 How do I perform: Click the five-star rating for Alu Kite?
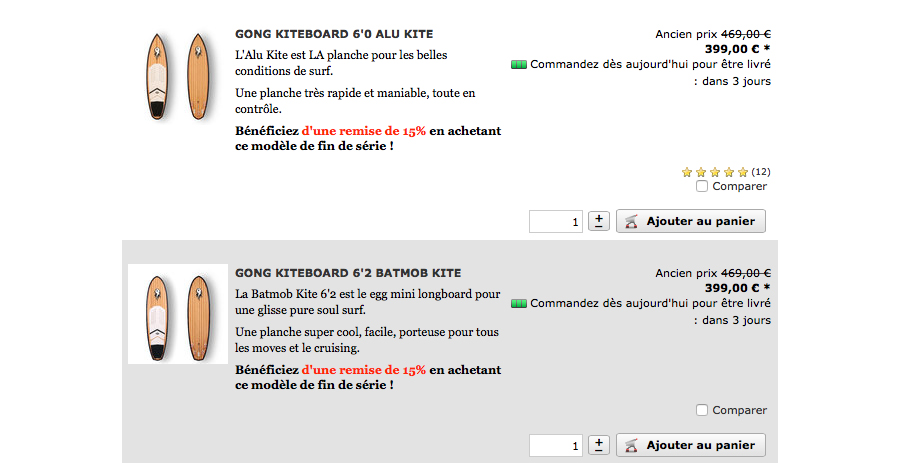click(714, 172)
